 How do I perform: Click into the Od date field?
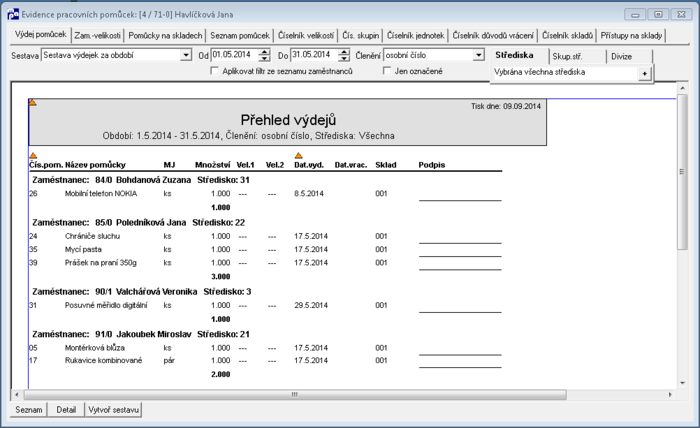(x=235, y=55)
